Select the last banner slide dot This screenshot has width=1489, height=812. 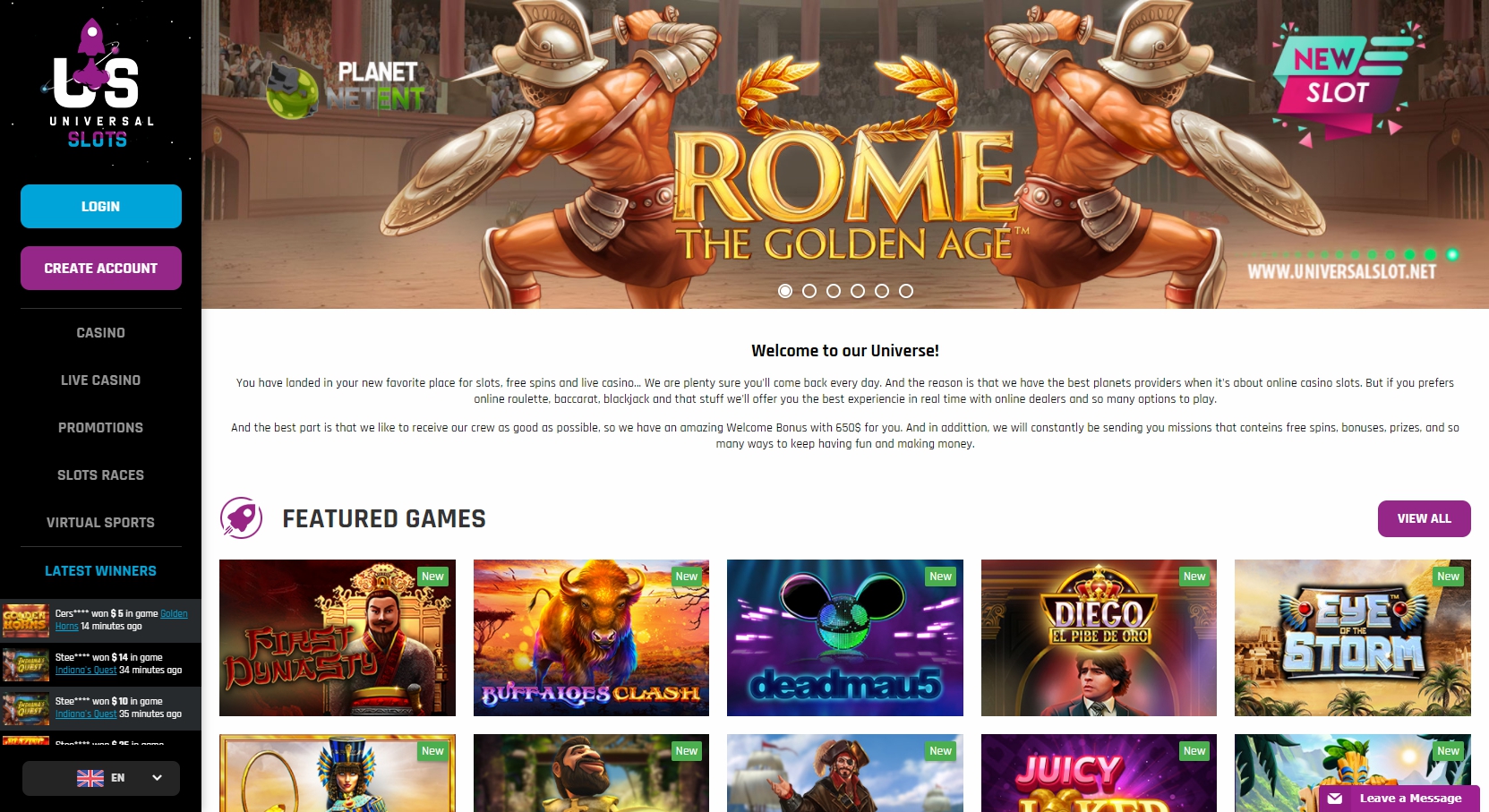tap(906, 291)
